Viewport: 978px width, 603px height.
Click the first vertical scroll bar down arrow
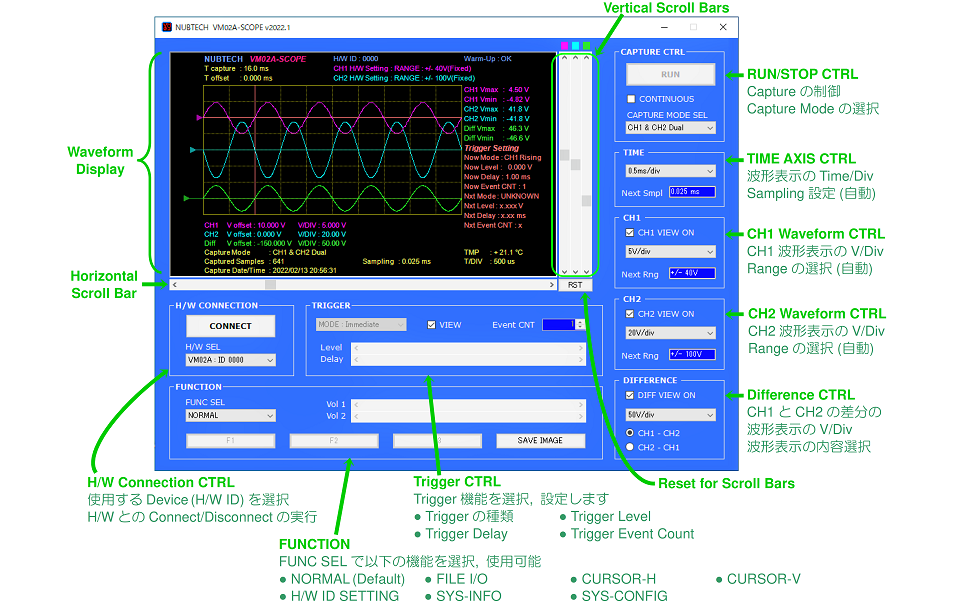click(564, 272)
